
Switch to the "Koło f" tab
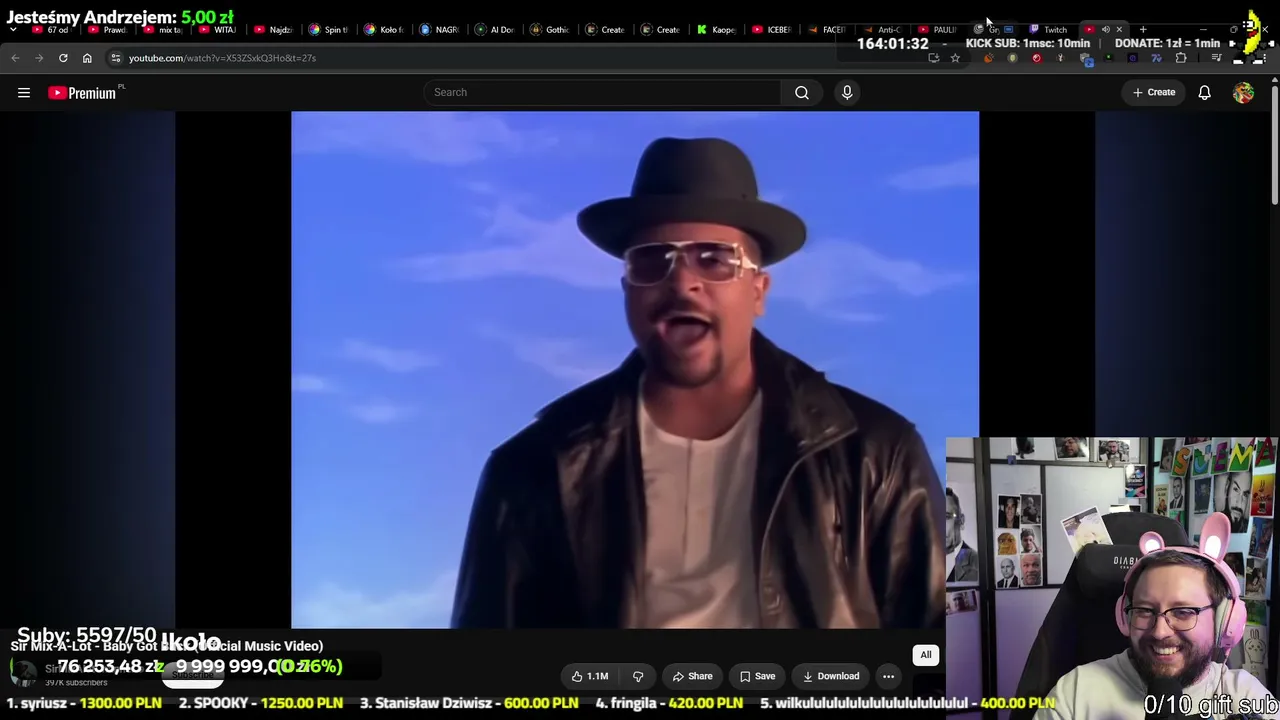pos(383,30)
